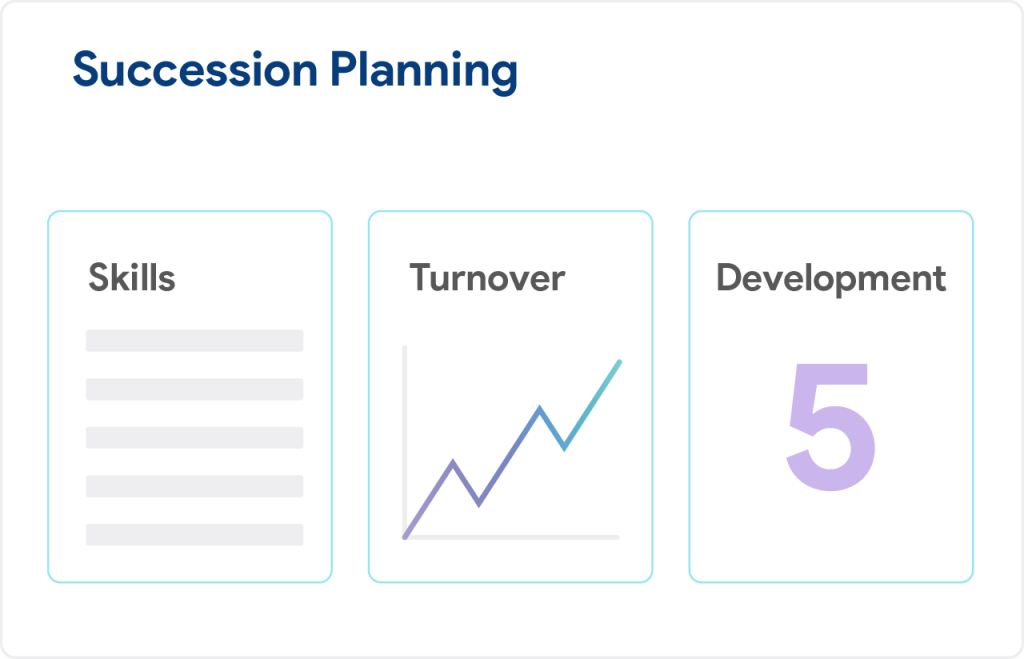The width and height of the screenshot is (1024, 659).
Task: Click the horizontal axis of the Turnover chart
Action: pyautogui.click(x=511, y=538)
